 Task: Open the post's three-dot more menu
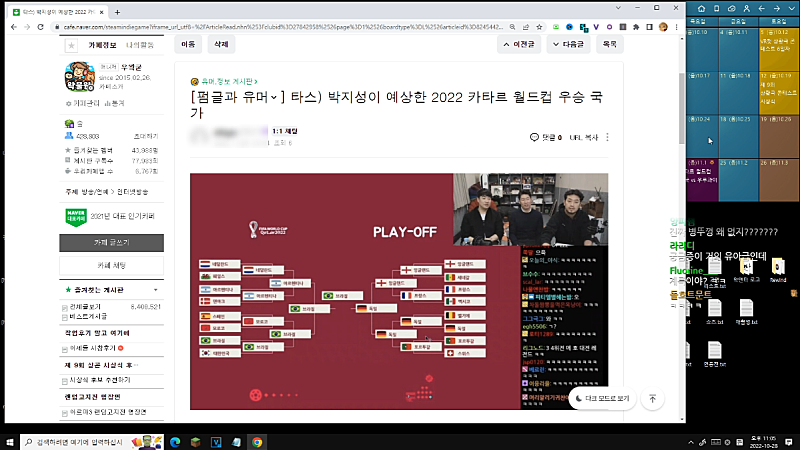(607, 137)
